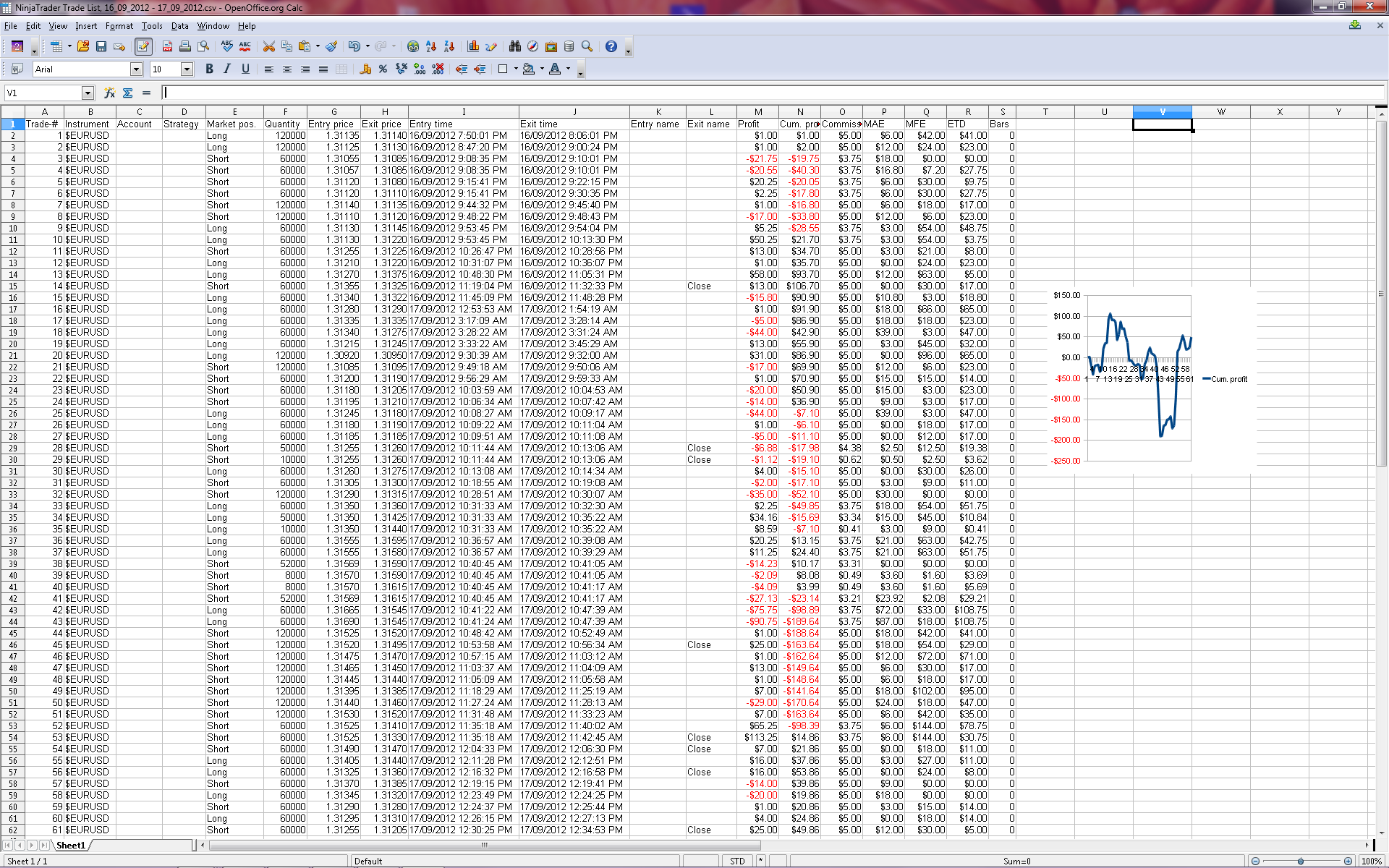Send the document as e-mail

tap(119, 46)
